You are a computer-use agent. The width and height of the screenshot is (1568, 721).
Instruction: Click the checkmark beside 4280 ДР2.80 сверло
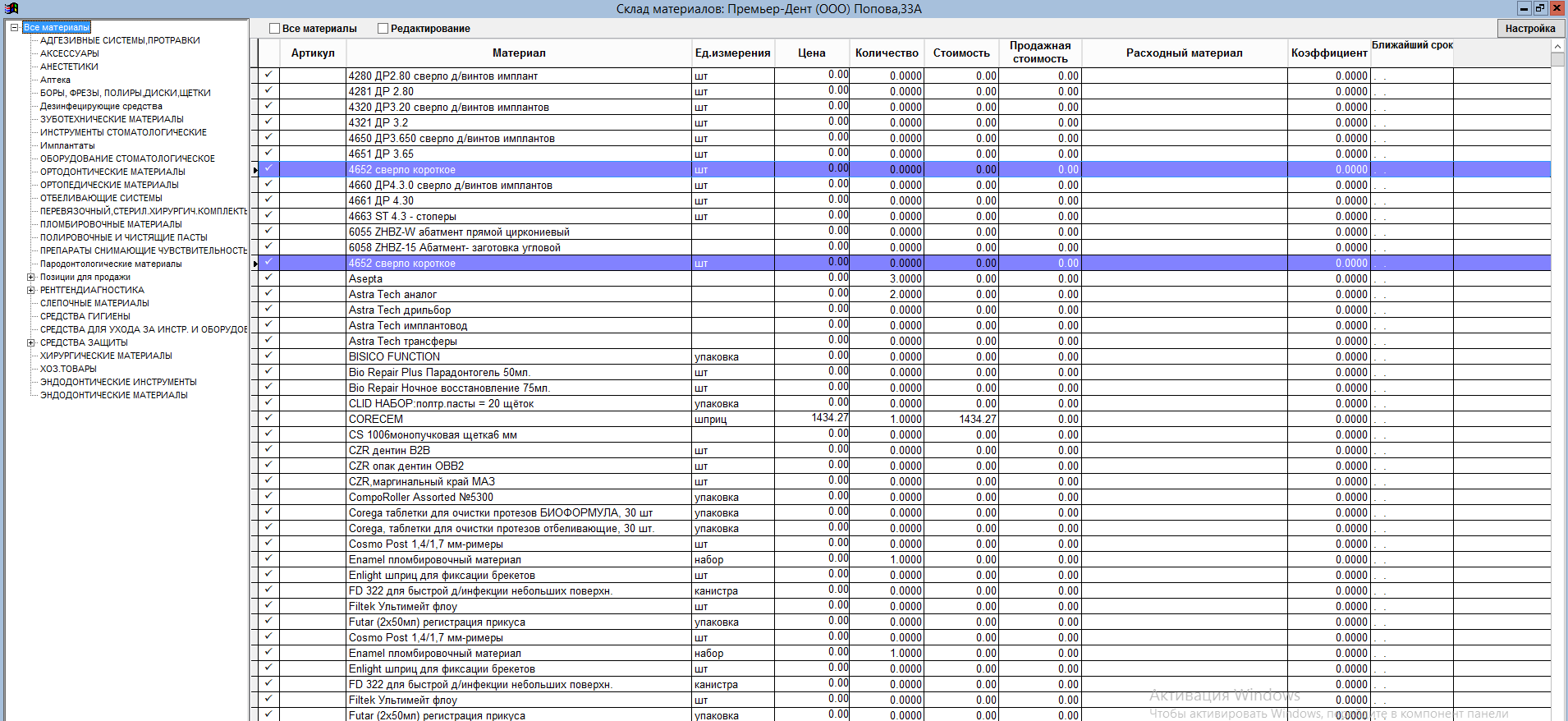268,76
